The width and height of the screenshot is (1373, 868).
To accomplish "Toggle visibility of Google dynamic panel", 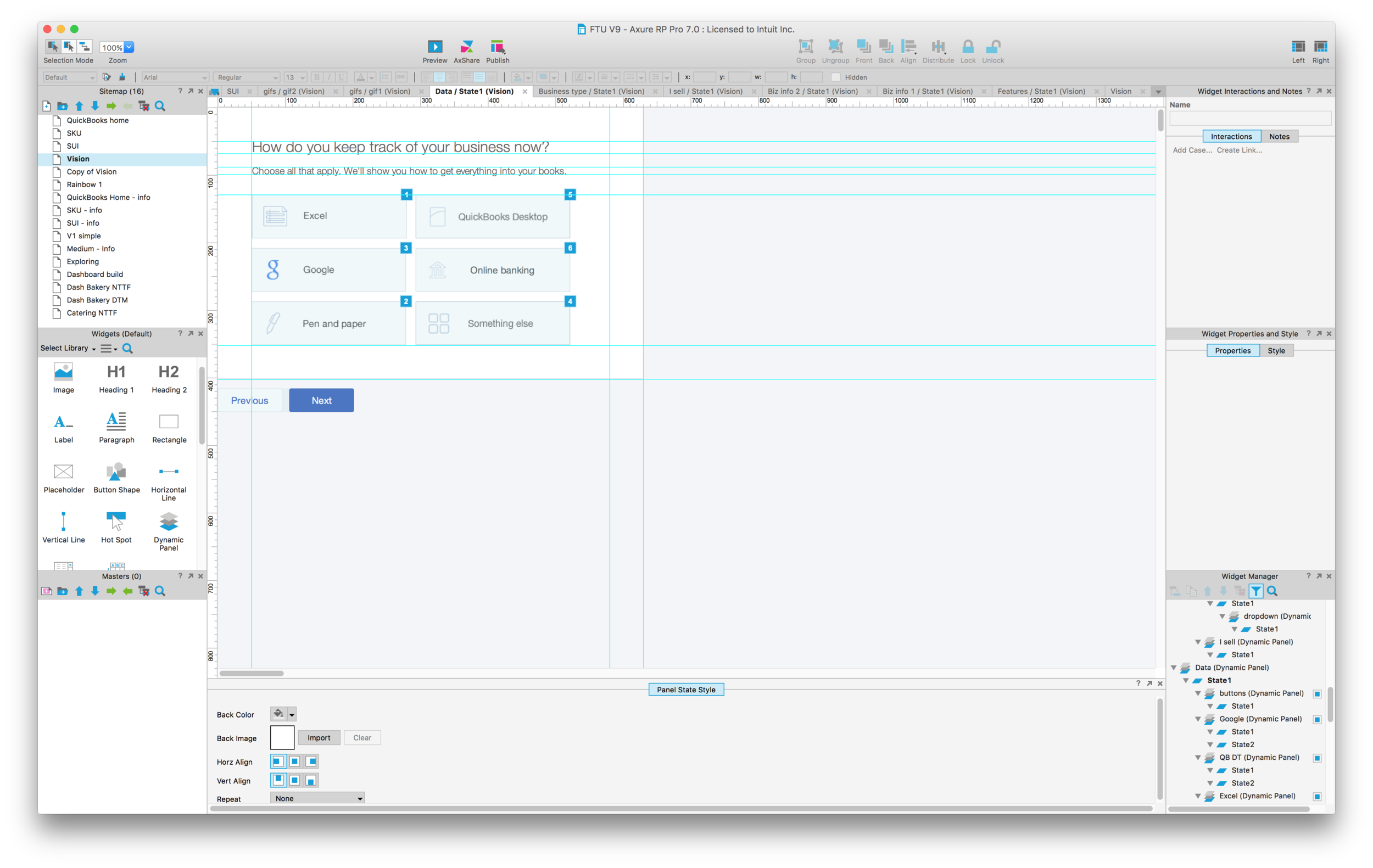I will coord(1317,719).
